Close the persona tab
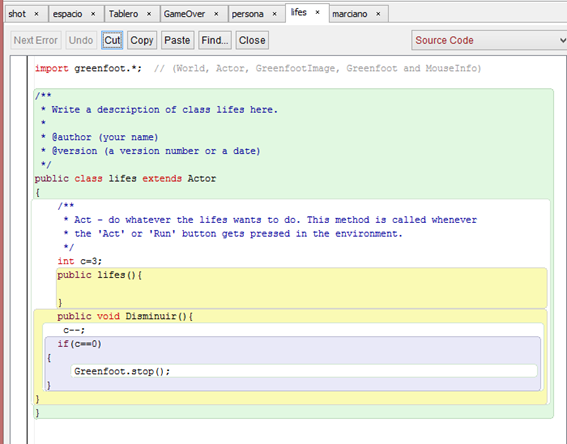This screenshot has width=567, height=444. [x=274, y=14]
